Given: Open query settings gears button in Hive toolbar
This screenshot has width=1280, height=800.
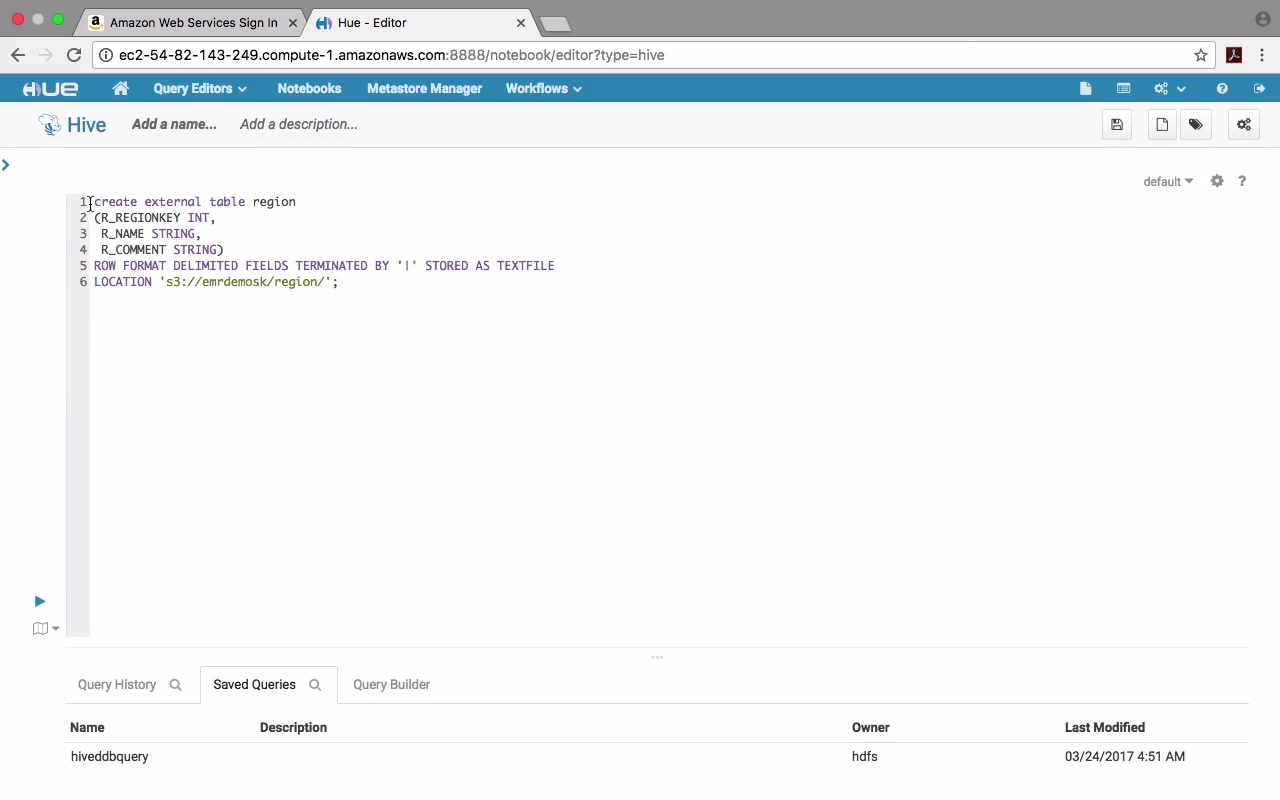Looking at the screenshot, I should pyautogui.click(x=1244, y=125).
